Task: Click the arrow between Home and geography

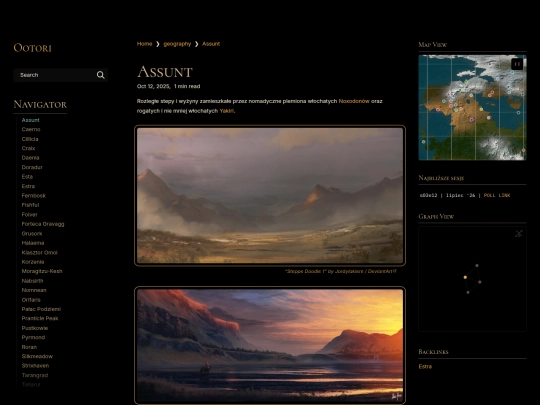Action: [158, 44]
